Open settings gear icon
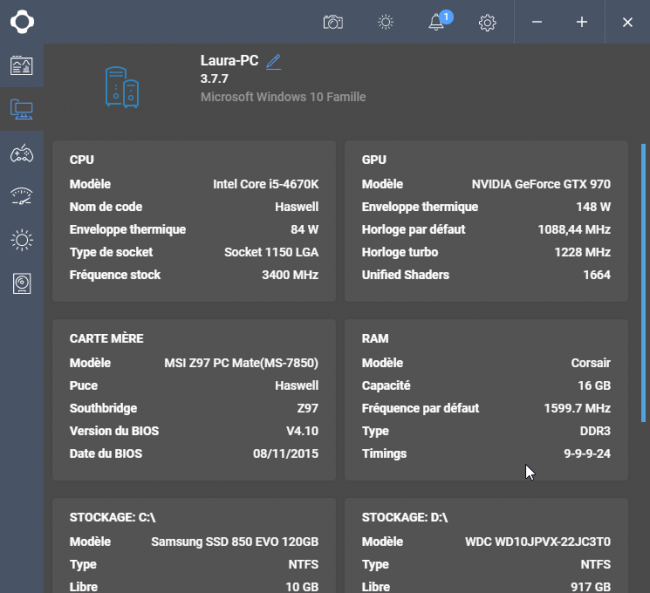The image size is (650, 593). 487,22
